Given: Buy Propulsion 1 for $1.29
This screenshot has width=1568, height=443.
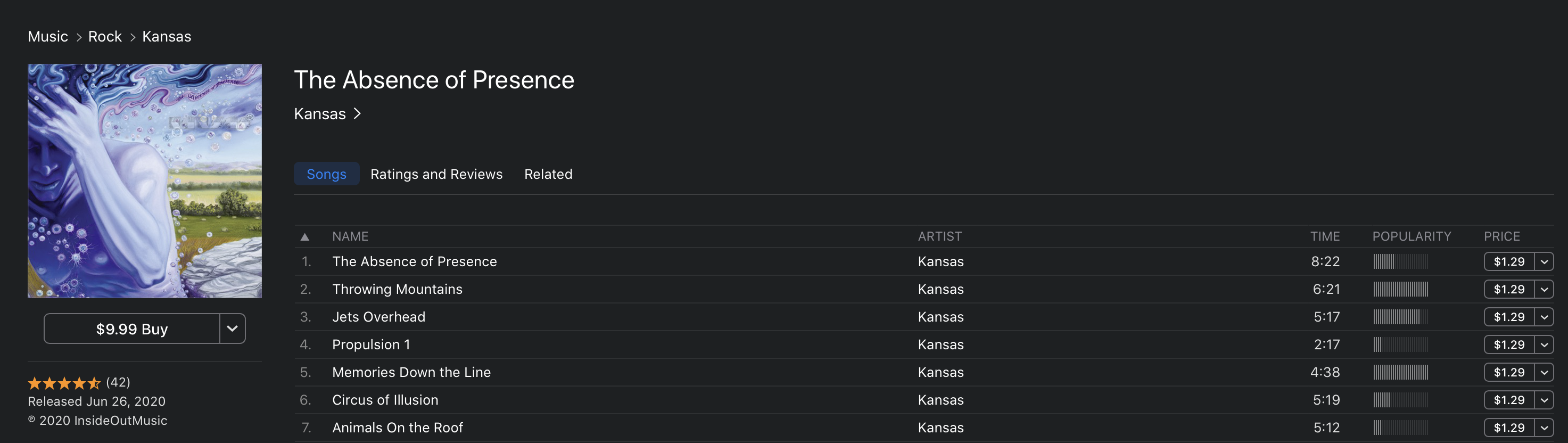Looking at the screenshot, I should tap(1508, 345).
